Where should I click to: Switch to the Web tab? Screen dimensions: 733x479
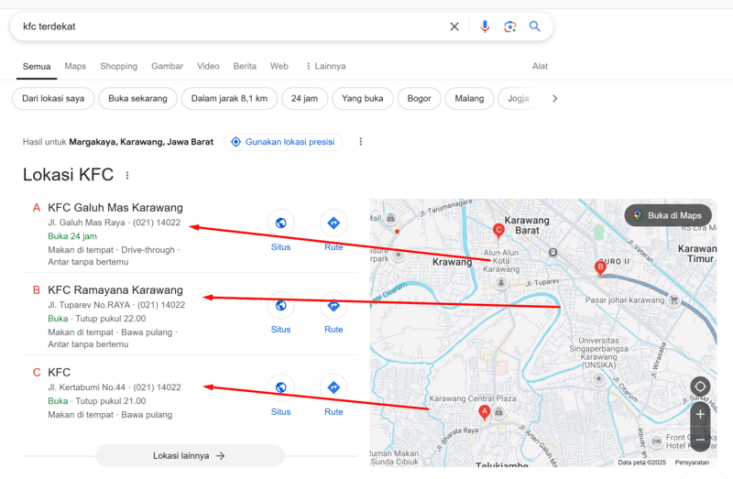[279, 66]
